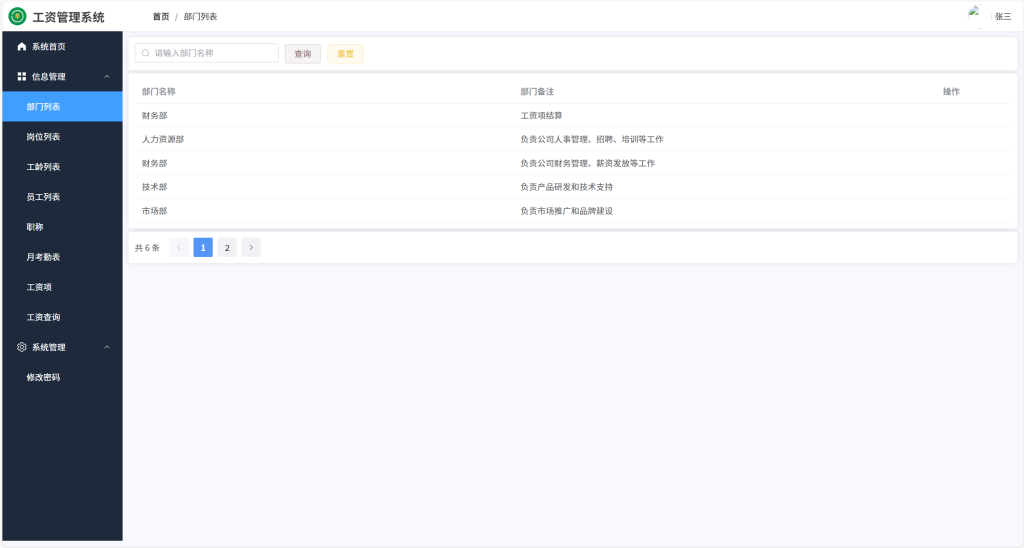Click the 查询 search button
The width and height of the screenshot is (1024, 548).
point(302,54)
